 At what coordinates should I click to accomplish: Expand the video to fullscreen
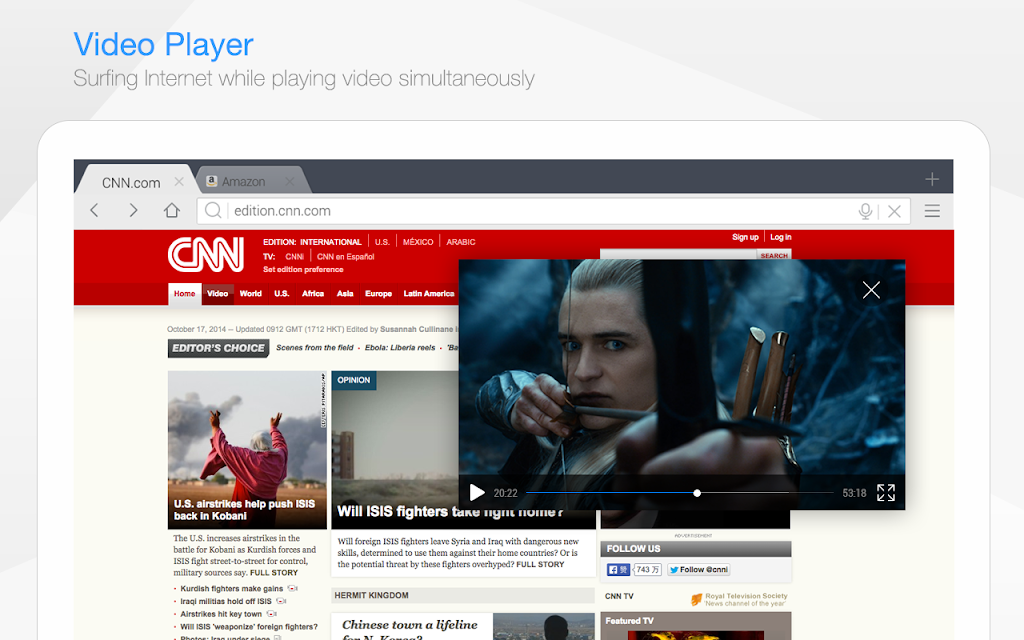[x=886, y=492]
